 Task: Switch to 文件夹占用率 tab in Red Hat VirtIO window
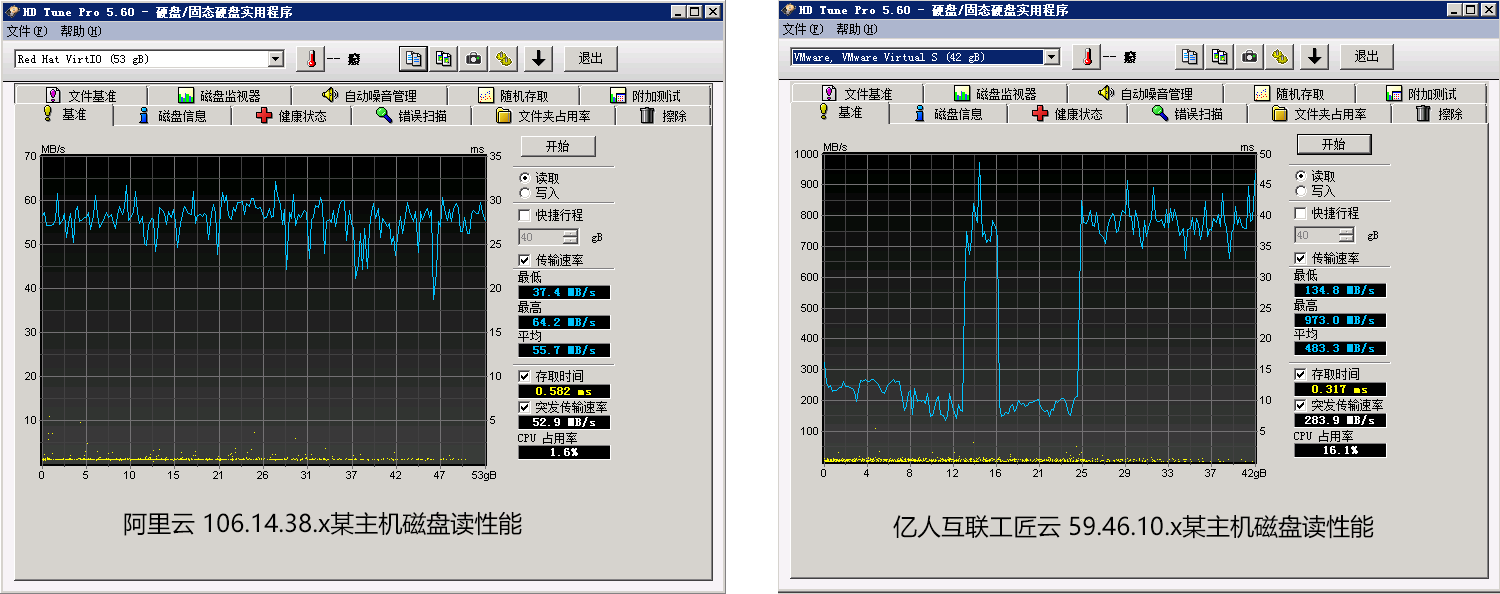(x=543, y=116)
